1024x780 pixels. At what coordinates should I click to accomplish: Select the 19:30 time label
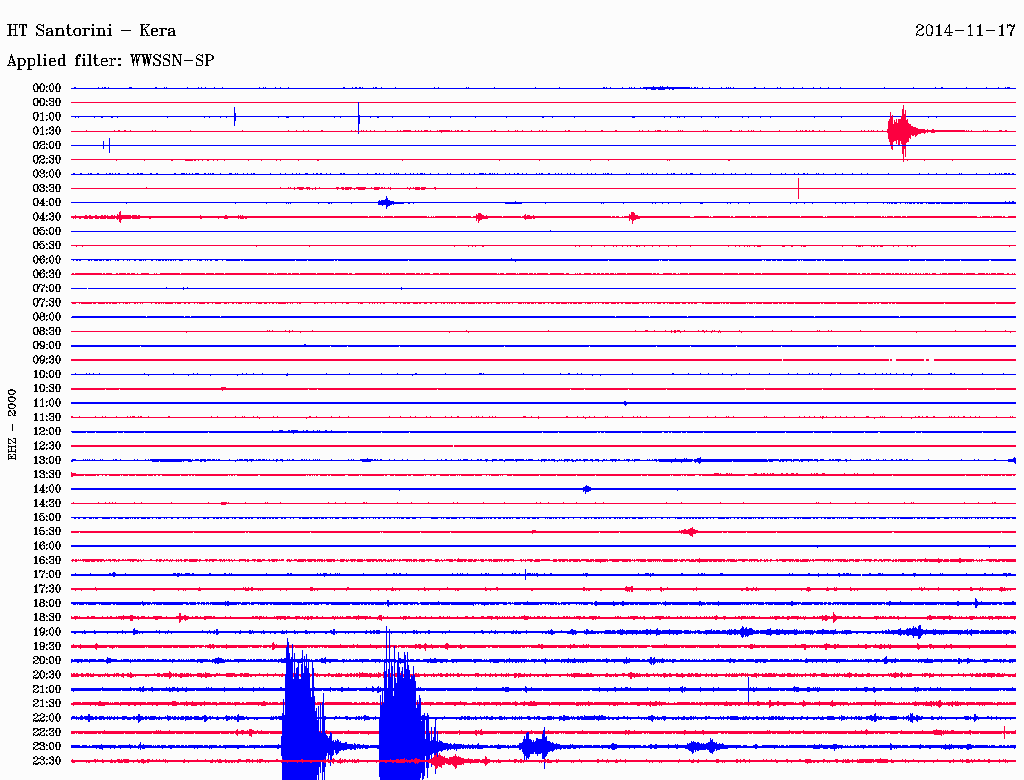point(47,646)
